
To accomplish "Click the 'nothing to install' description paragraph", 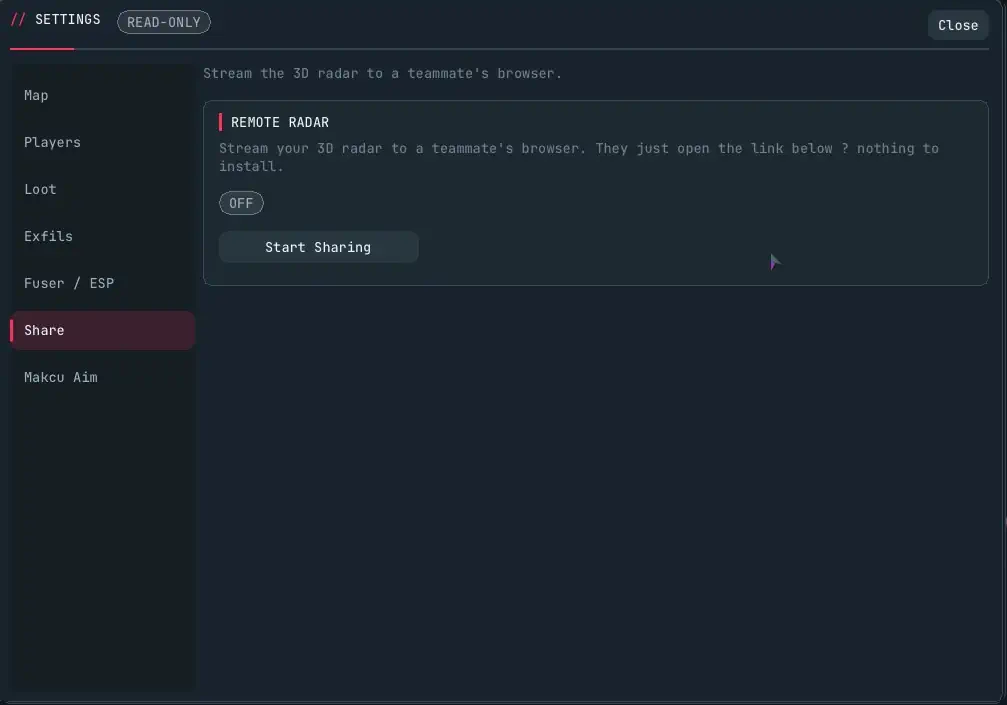I will tap(579, 157).
